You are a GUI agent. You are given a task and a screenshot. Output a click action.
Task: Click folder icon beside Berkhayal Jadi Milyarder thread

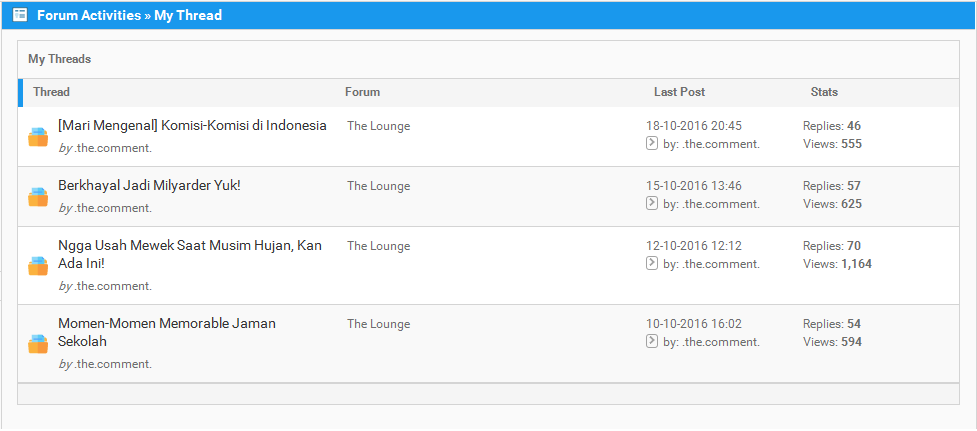[x=38, y=197]
